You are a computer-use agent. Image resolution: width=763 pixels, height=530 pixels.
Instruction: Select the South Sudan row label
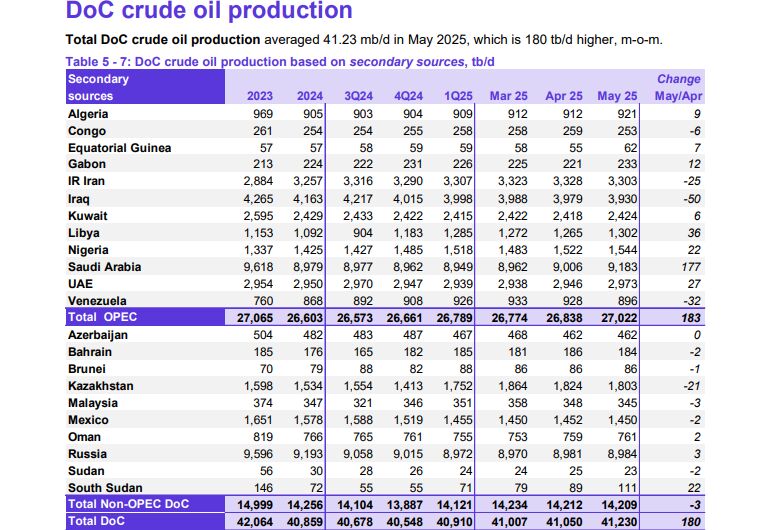click(104, 487)
